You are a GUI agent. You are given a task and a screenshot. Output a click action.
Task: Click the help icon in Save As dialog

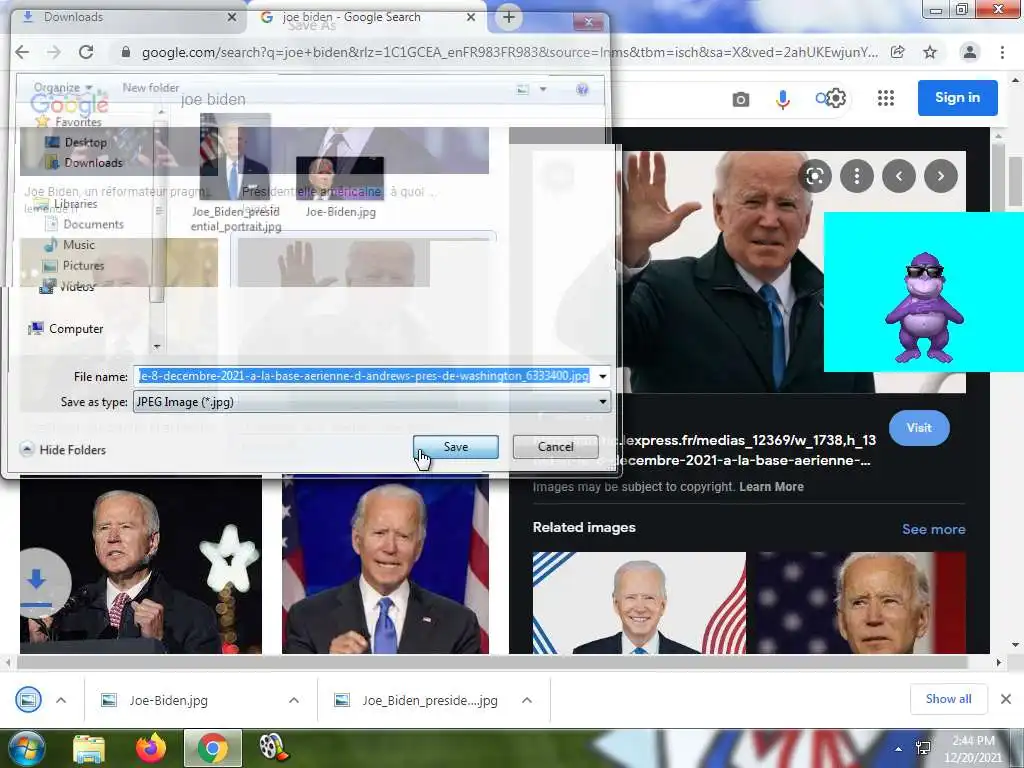click(x=582, y=89)
